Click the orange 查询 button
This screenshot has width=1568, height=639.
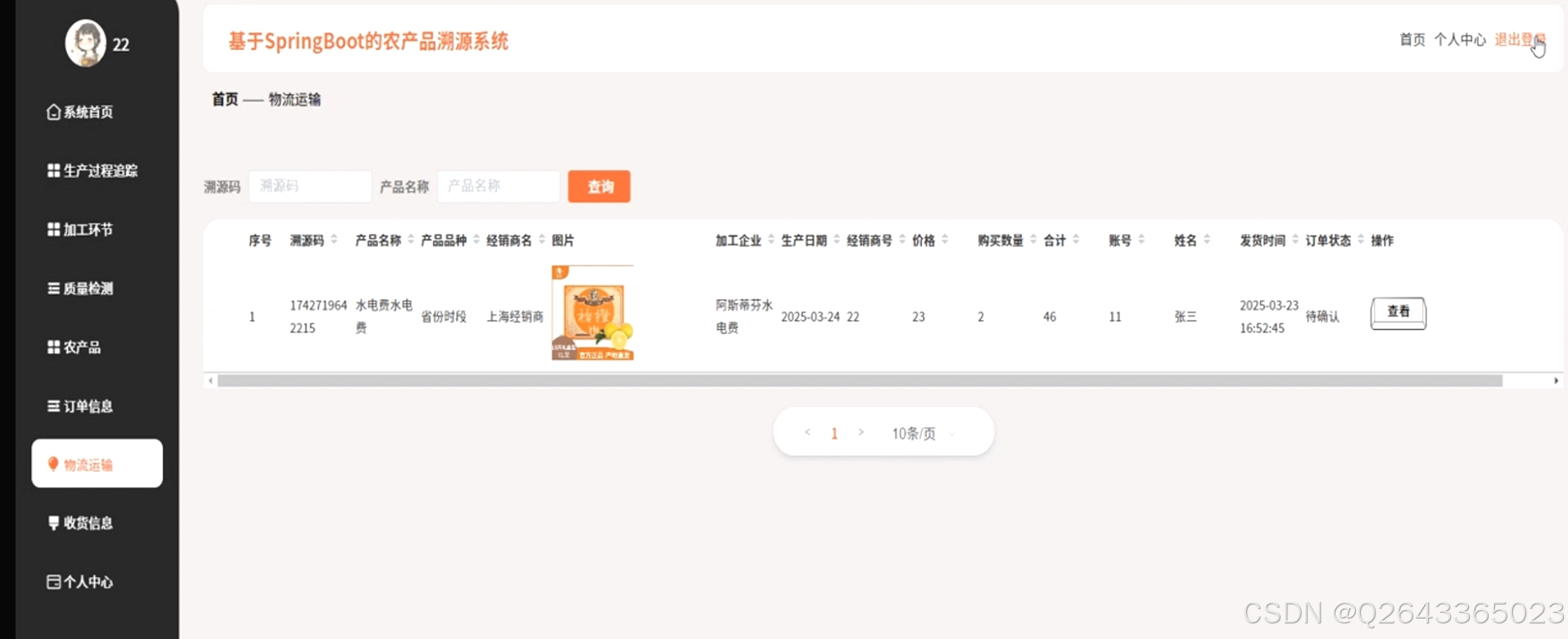click(x=599, y=187)
